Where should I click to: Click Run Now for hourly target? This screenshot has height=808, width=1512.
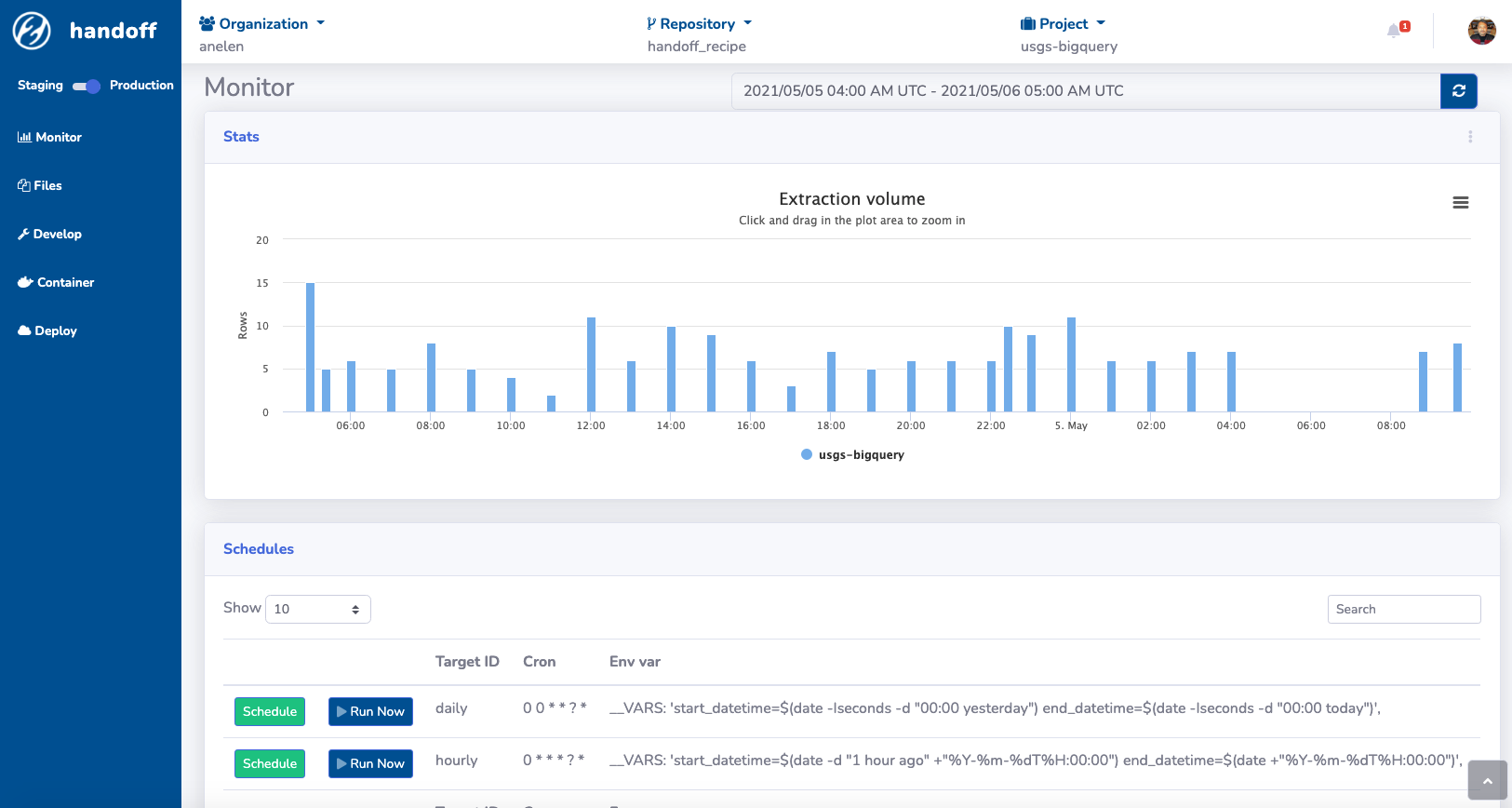coord(370,763)
